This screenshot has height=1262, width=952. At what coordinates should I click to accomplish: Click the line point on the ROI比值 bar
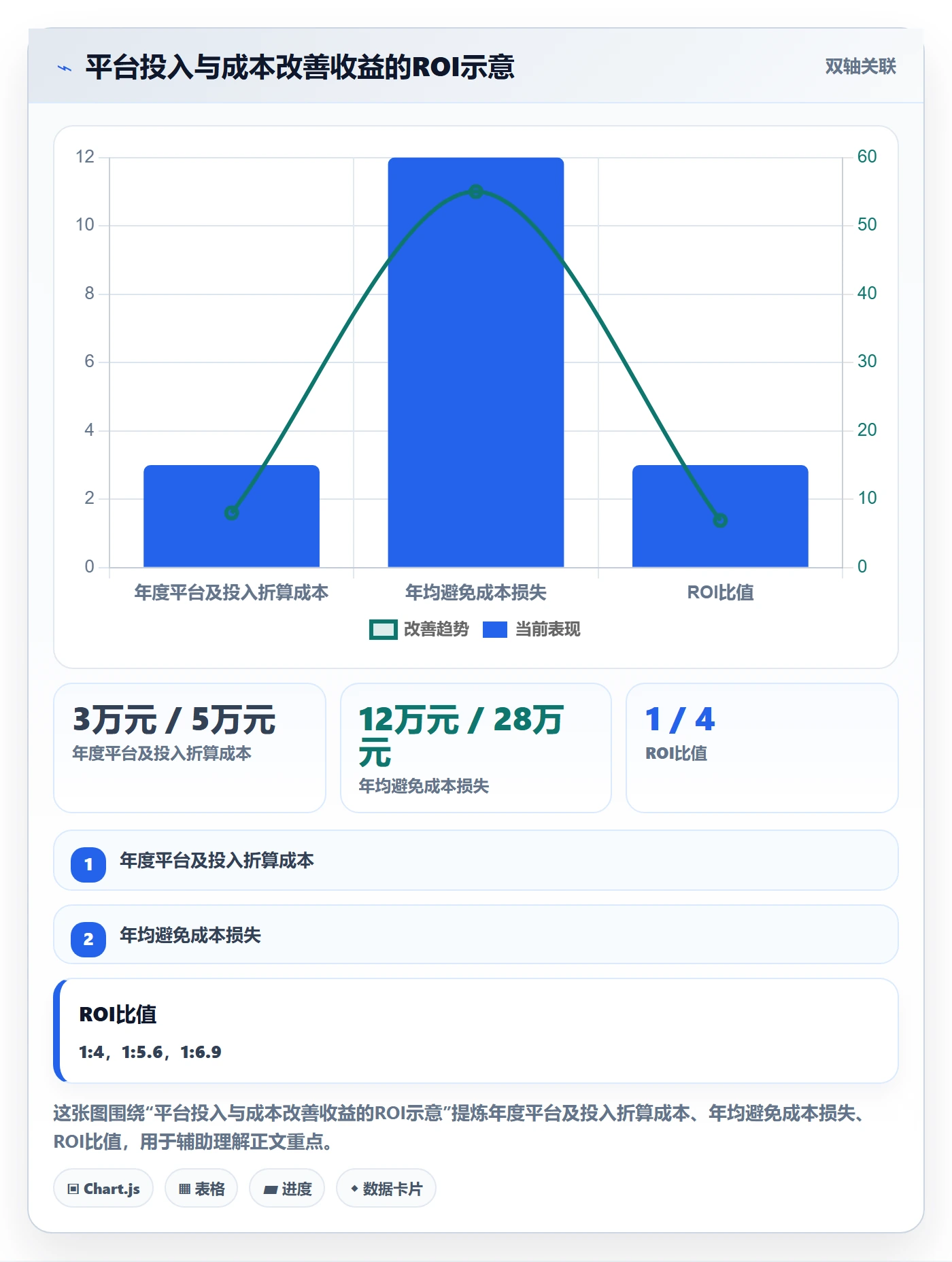[x=720, y=520]
